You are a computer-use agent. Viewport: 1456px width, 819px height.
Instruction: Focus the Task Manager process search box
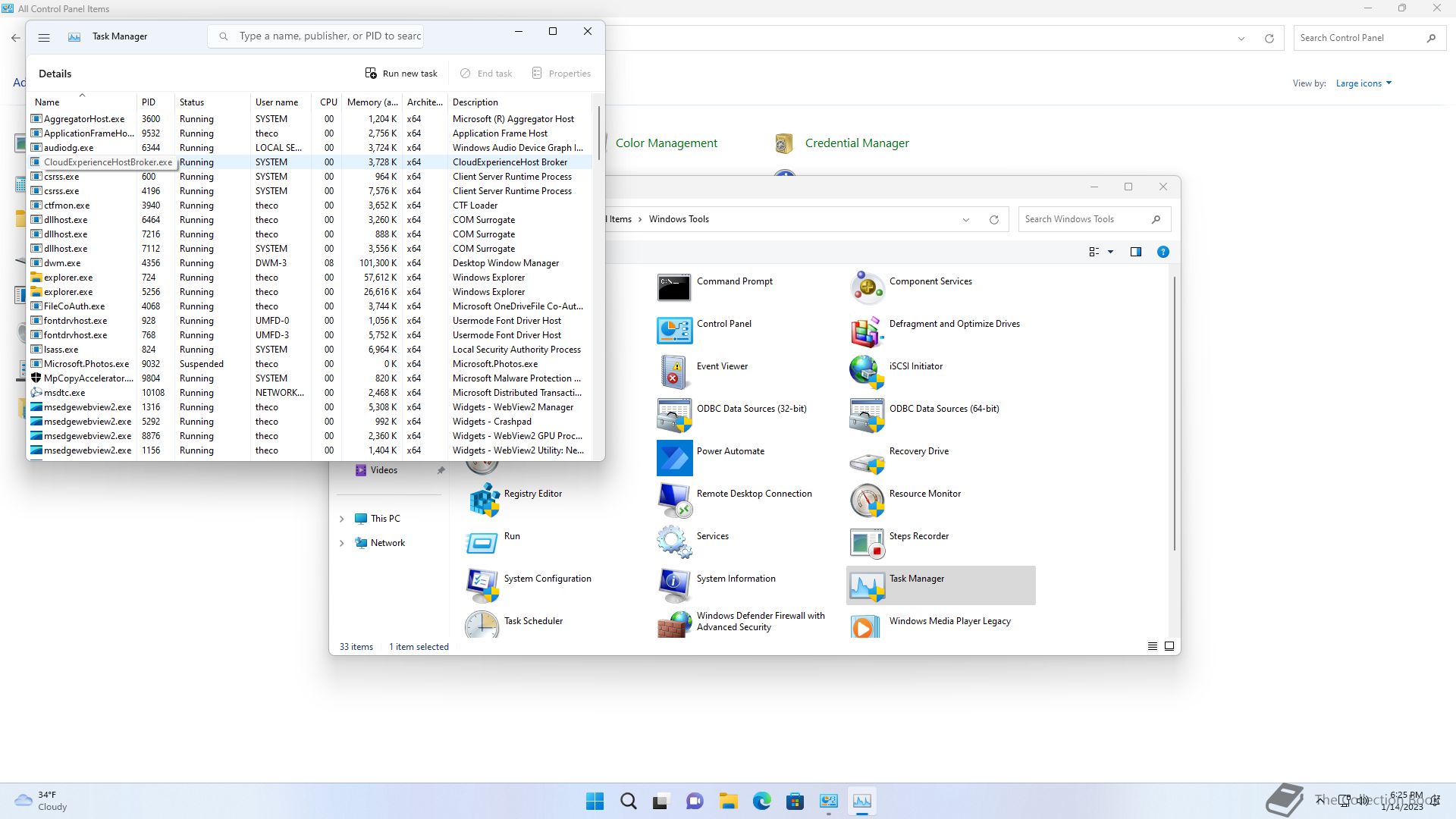(316, 36)
